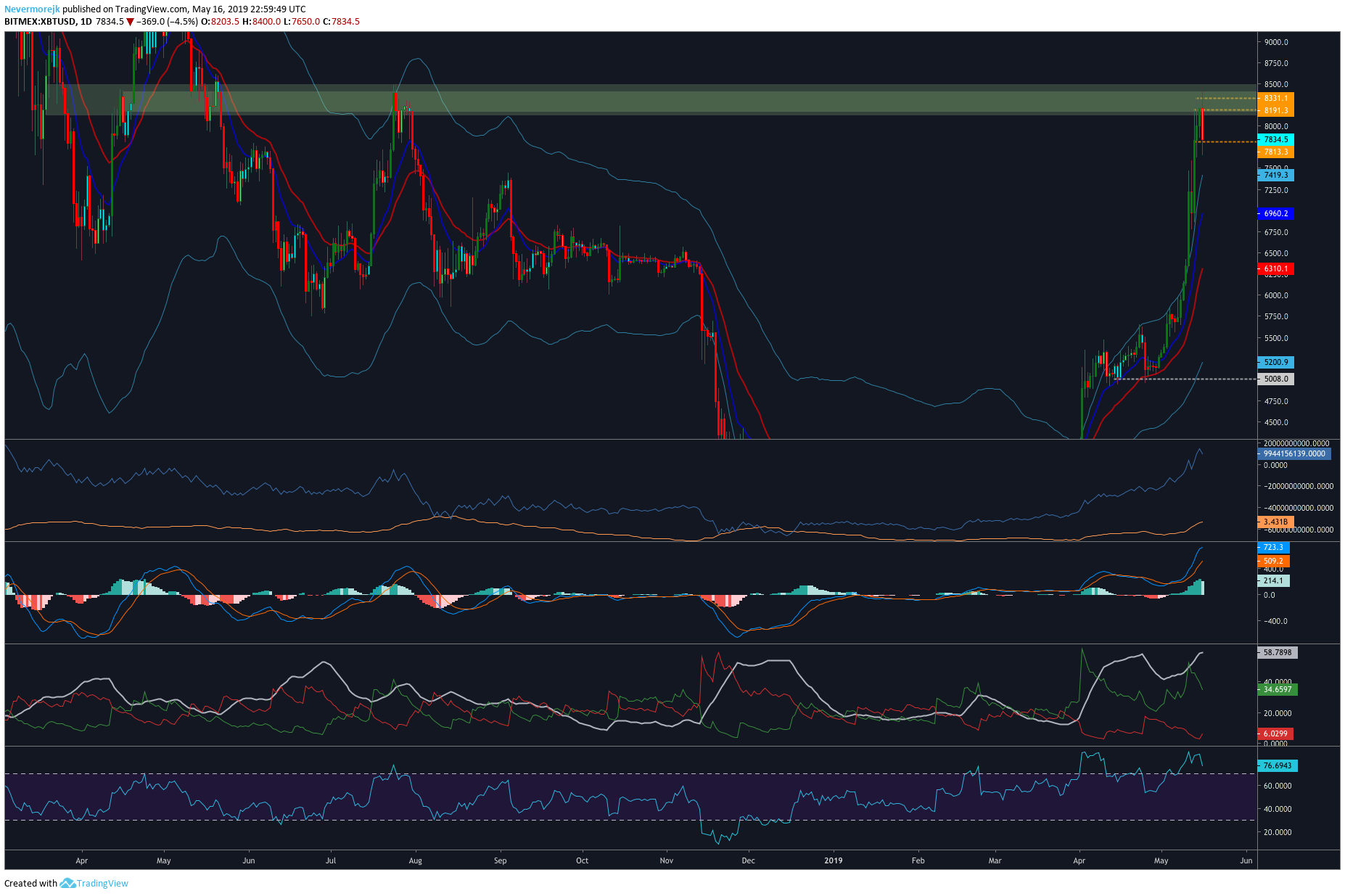This screenshot has width=1345, height=896.
Task: Click the 9944156139.0000 volume indicator label
Action: (x=1294, y=453)
